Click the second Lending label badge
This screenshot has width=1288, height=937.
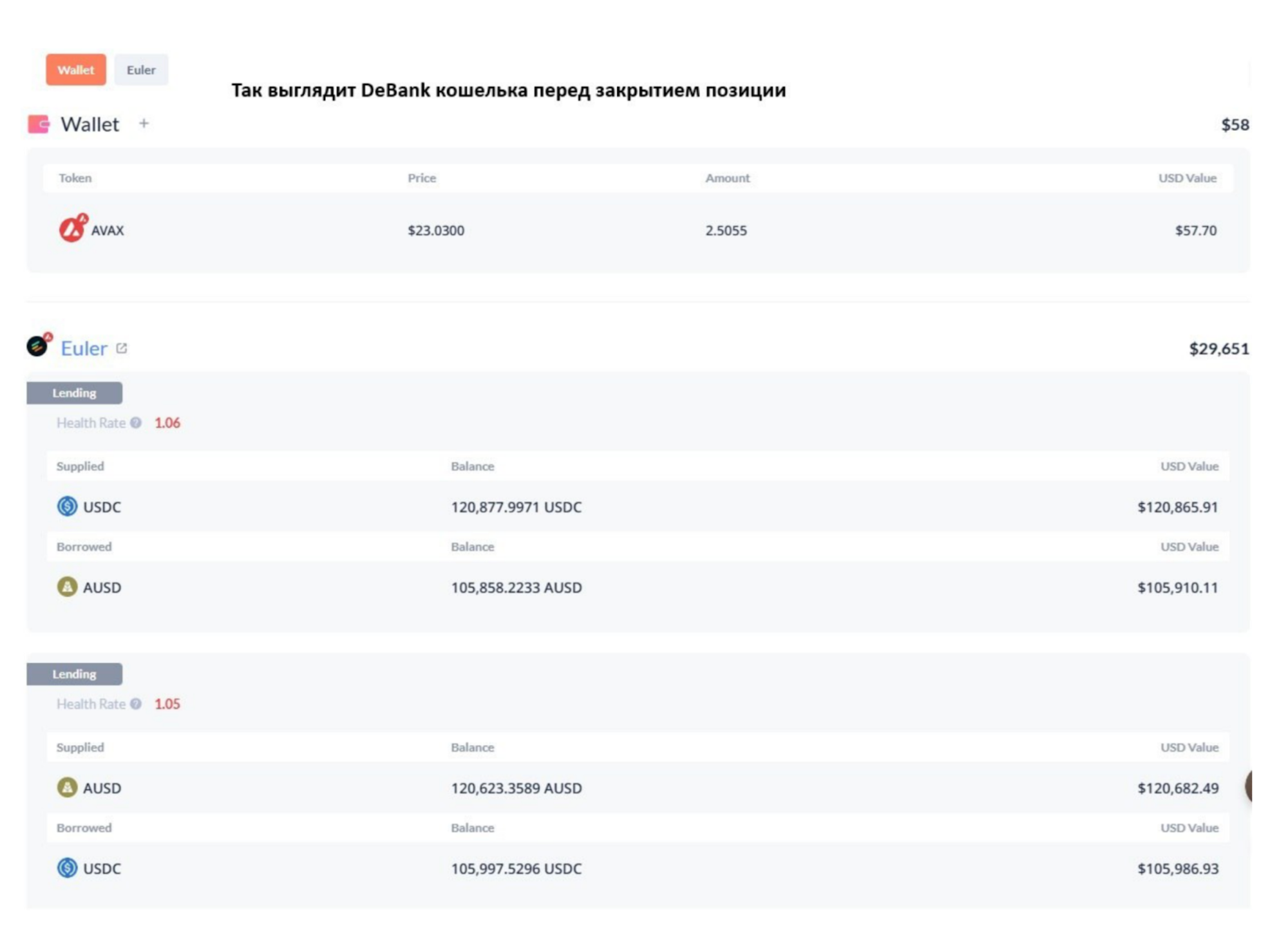74,674
